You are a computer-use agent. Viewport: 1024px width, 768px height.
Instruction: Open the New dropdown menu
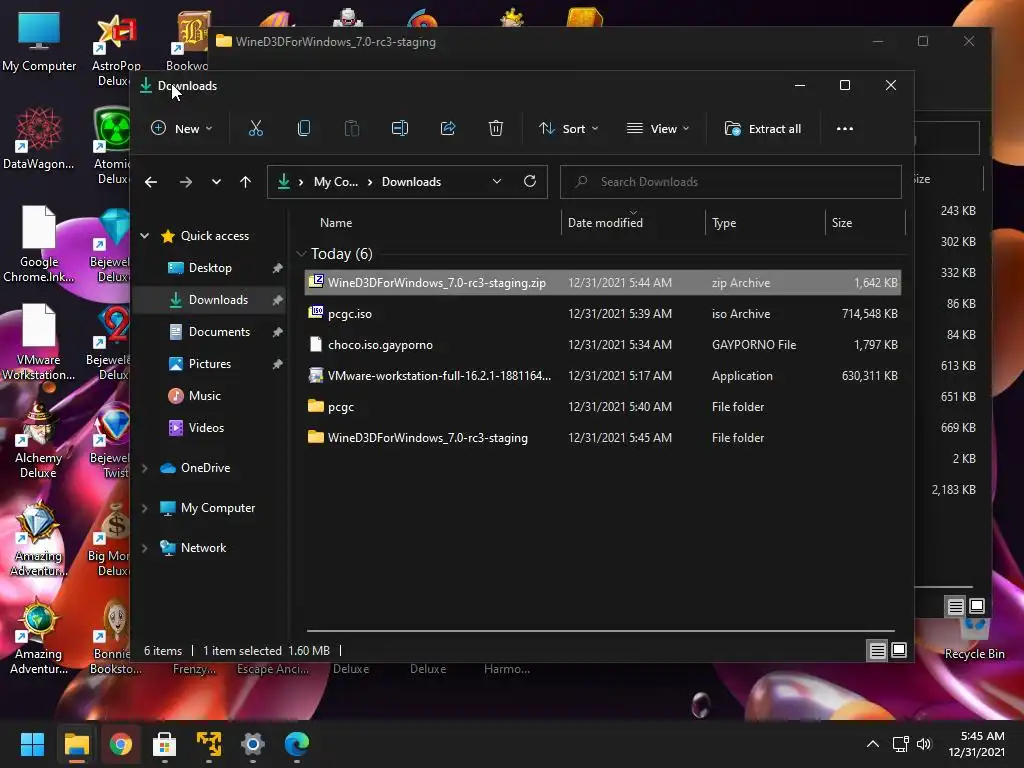pos(182,129)
